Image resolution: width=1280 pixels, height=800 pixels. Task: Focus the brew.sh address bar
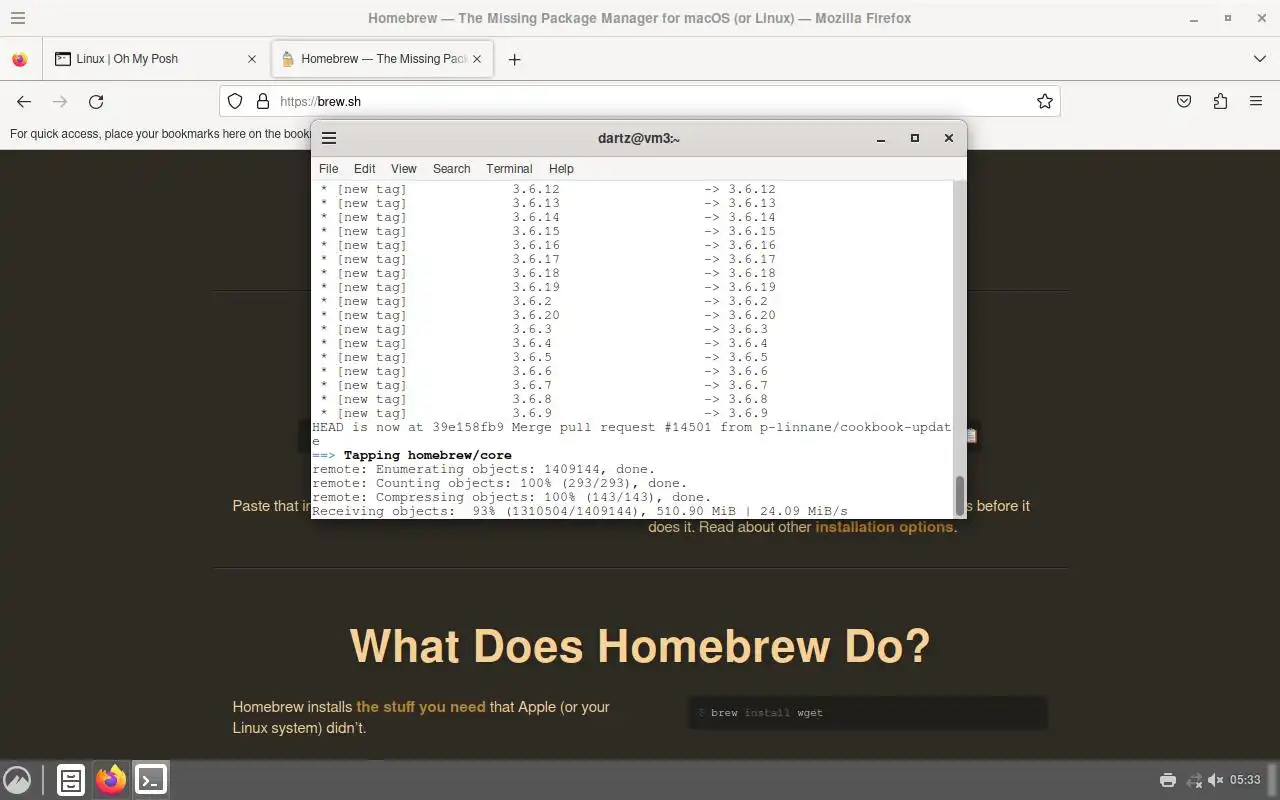pos(640,101)
